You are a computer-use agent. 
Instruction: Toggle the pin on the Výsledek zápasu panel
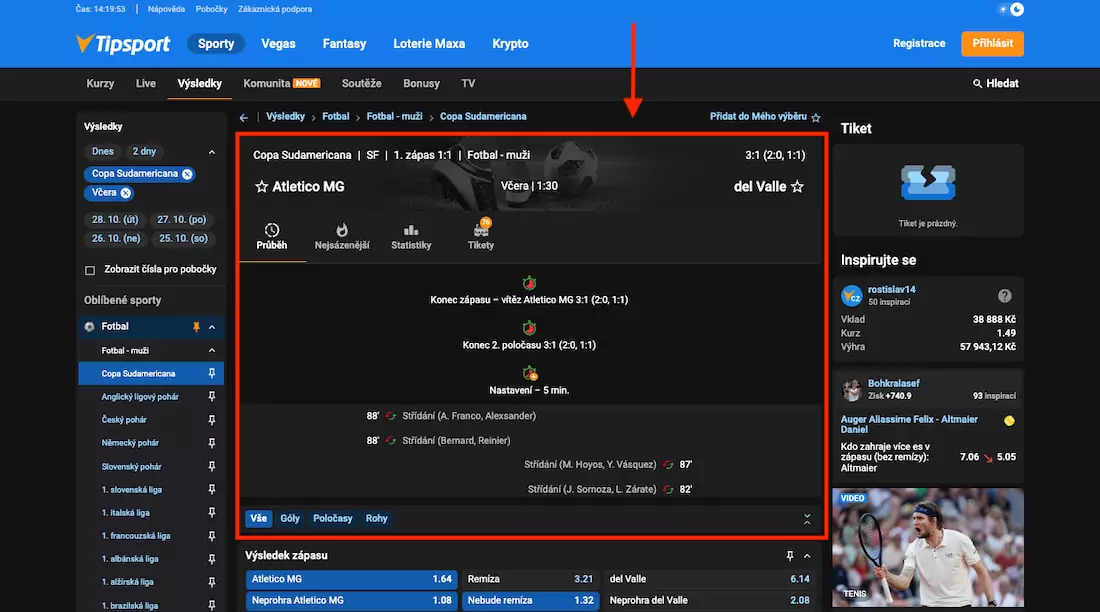pyautogui.click(x=790, y=555)
